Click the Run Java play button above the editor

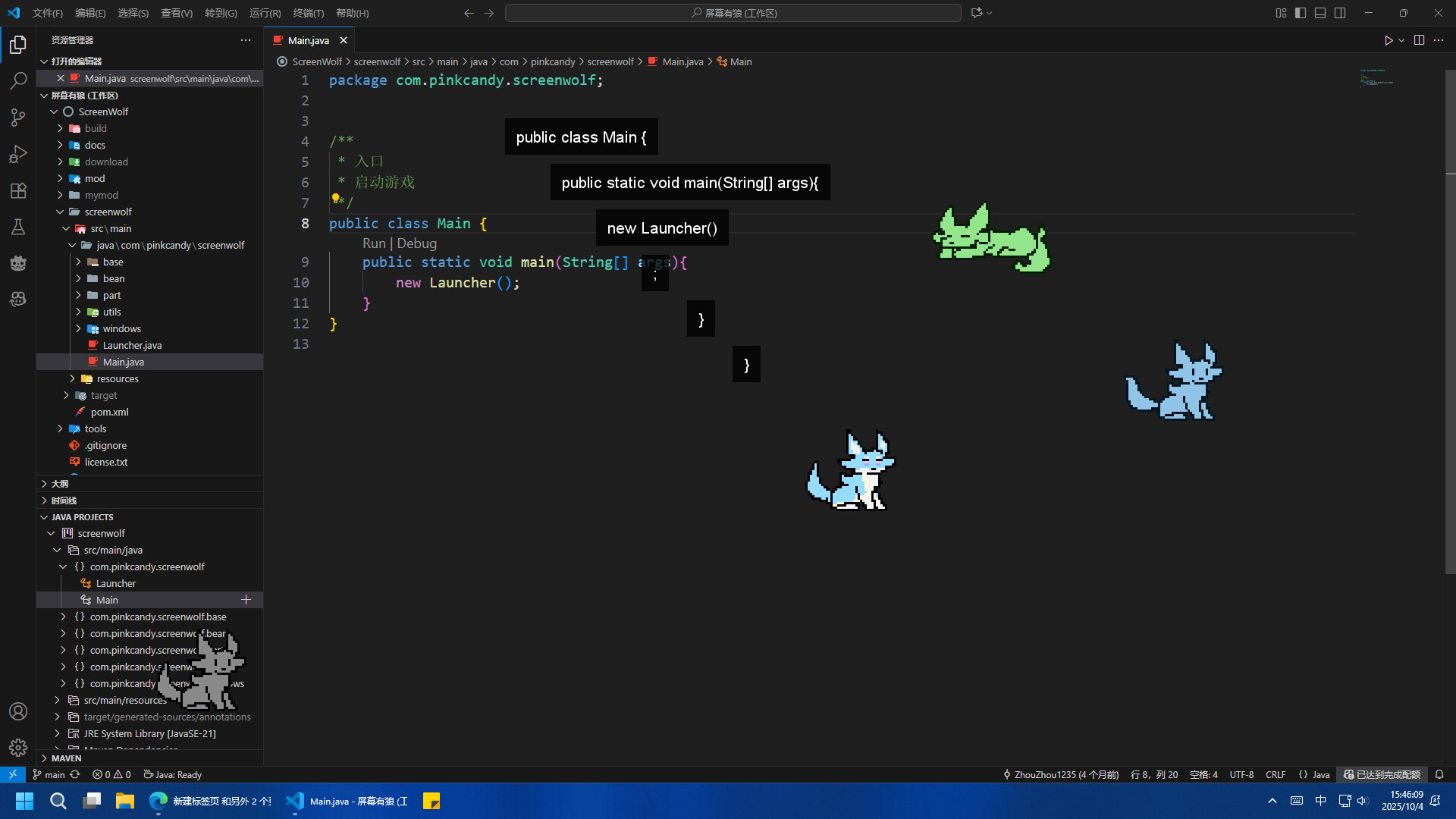1389,40
